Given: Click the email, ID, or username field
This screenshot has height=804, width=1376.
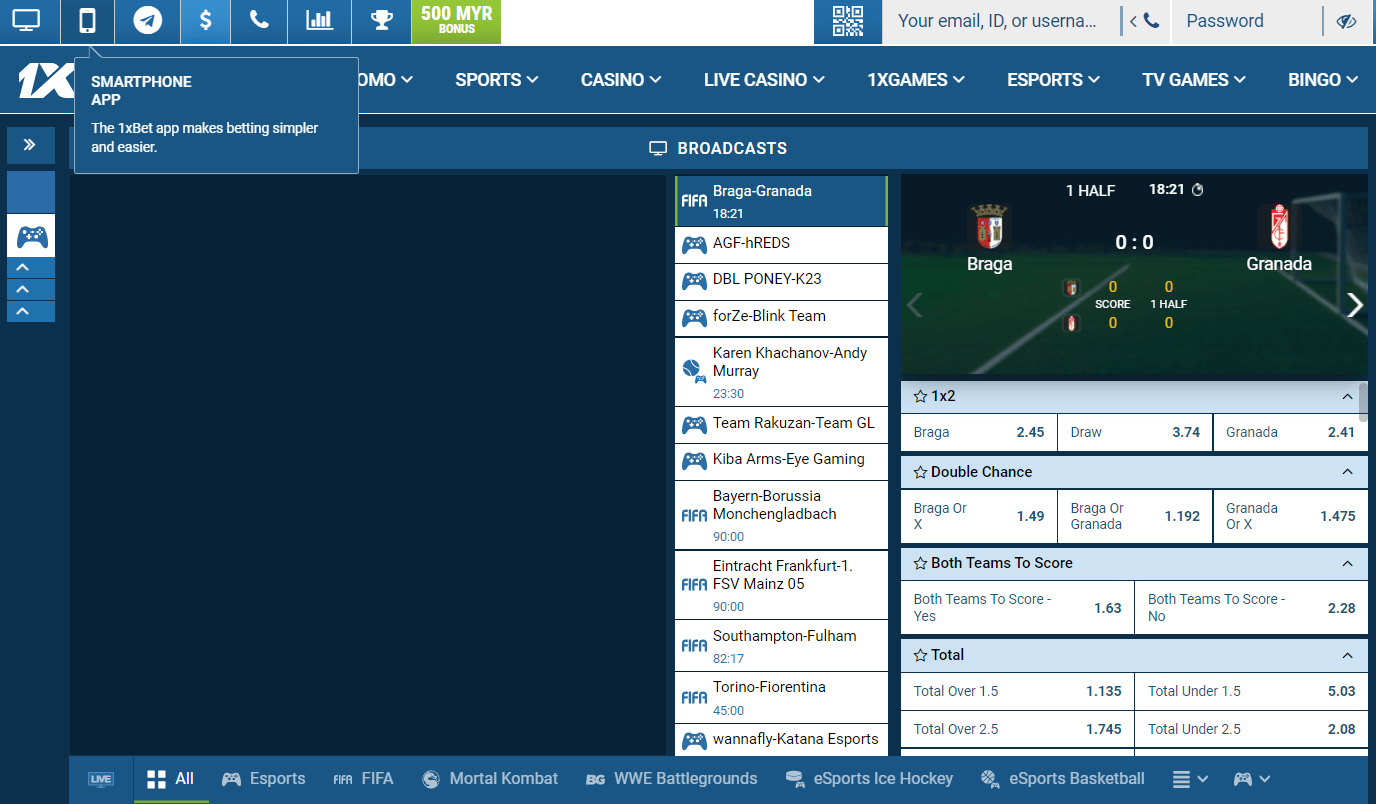Looking at the screenshot, I should (x=999, y=21).
